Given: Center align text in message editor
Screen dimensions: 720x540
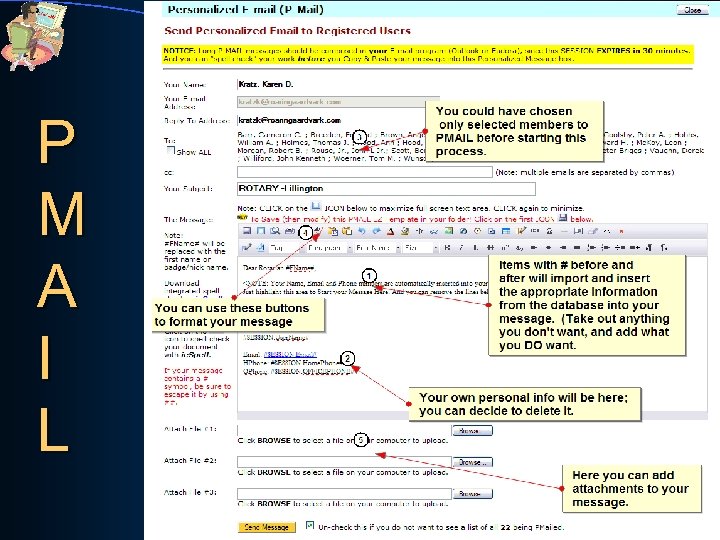Looking at the screenshot, I should tap(548, 248).
